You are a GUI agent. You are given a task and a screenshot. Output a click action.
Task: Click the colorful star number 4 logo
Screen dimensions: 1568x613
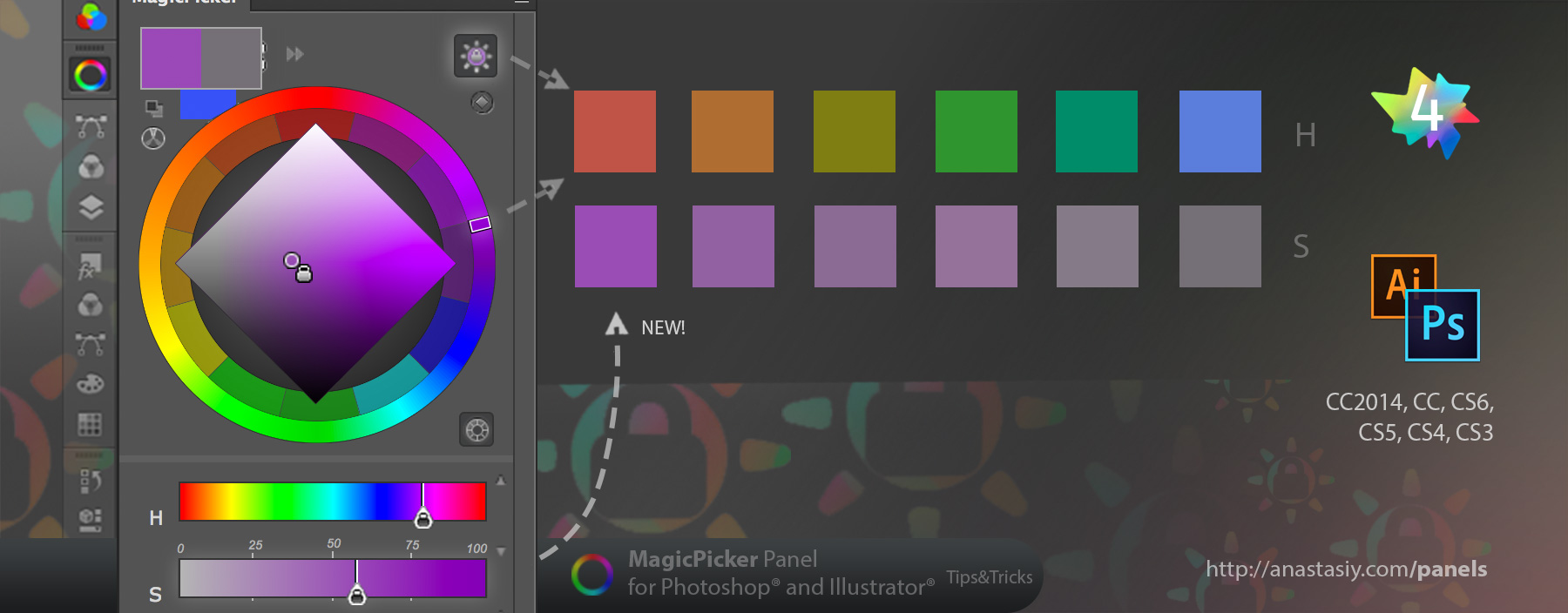point(1426,112)
